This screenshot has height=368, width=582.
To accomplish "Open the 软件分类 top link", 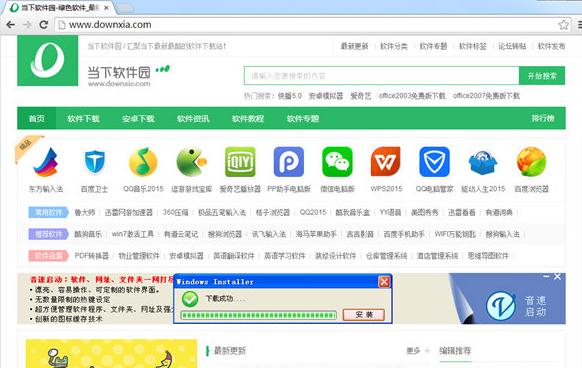I will (394, 46).
